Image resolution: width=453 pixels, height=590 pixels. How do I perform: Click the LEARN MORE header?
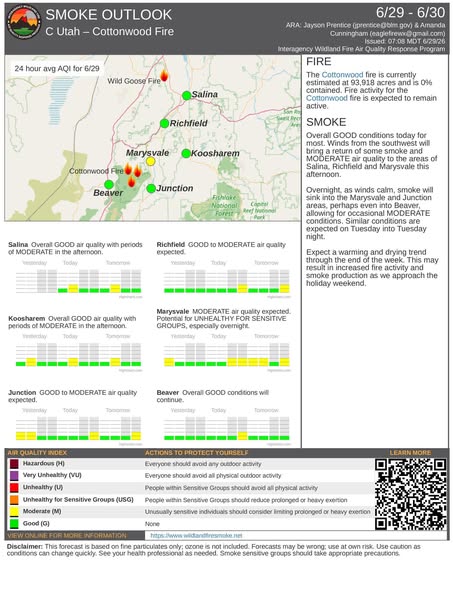pos(410,453)
